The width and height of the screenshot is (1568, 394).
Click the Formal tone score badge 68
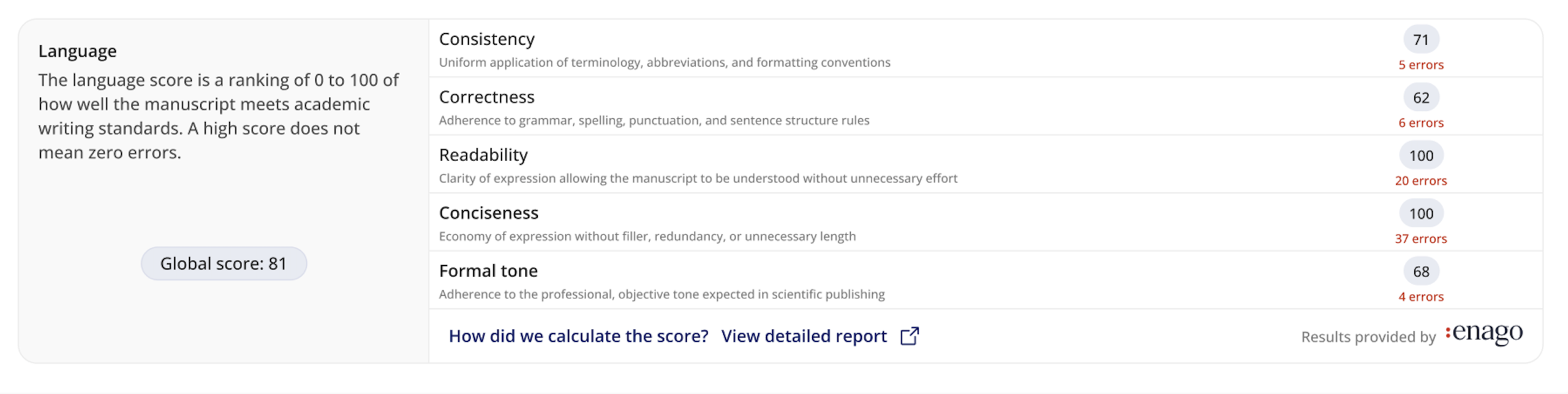pos(1421,271)
